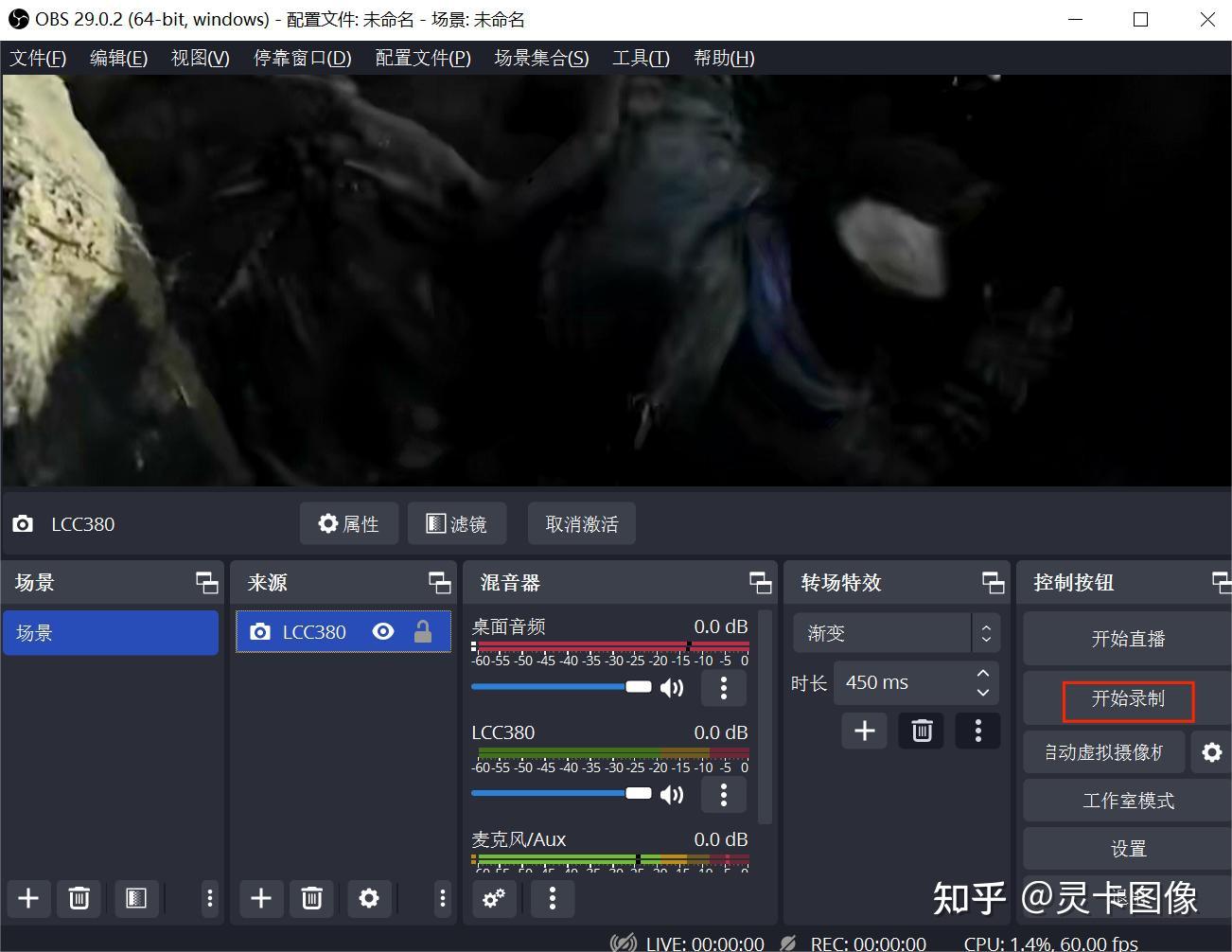Viewport: 1232px width, 952px height.
Task: Click the 取消激活 button for LCC380
Action: click(x=581, y=523)
